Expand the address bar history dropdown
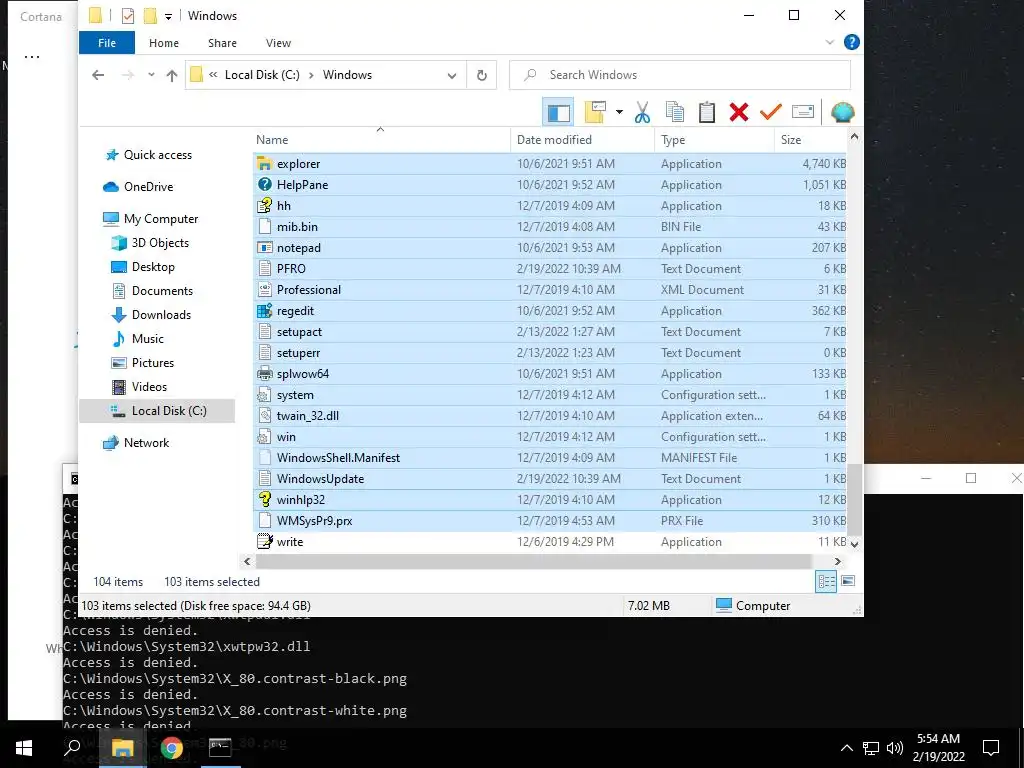The image size is (1024, 768). (451, 76)
